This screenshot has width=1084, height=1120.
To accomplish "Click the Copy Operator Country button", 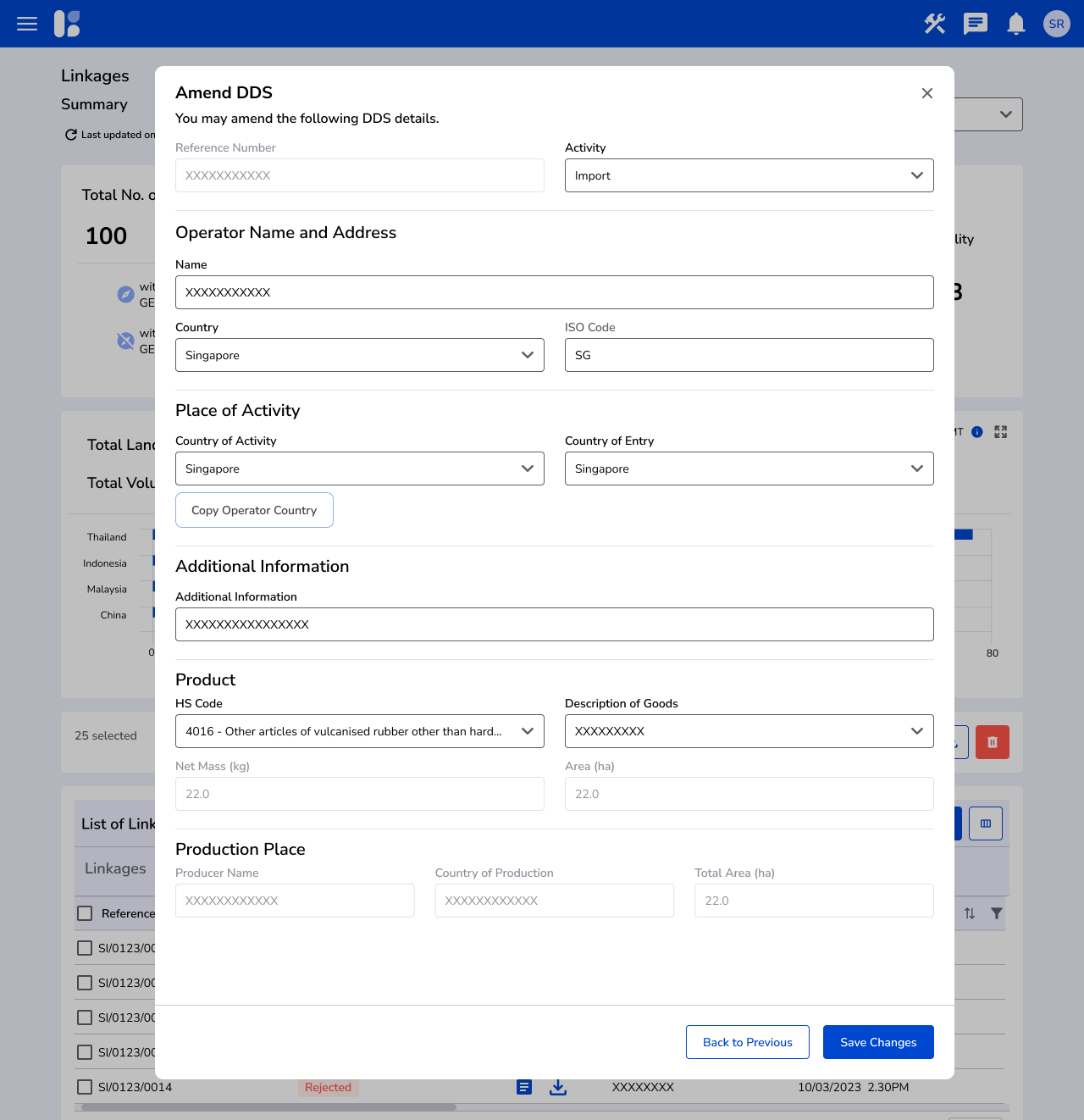I will (254, 510).
